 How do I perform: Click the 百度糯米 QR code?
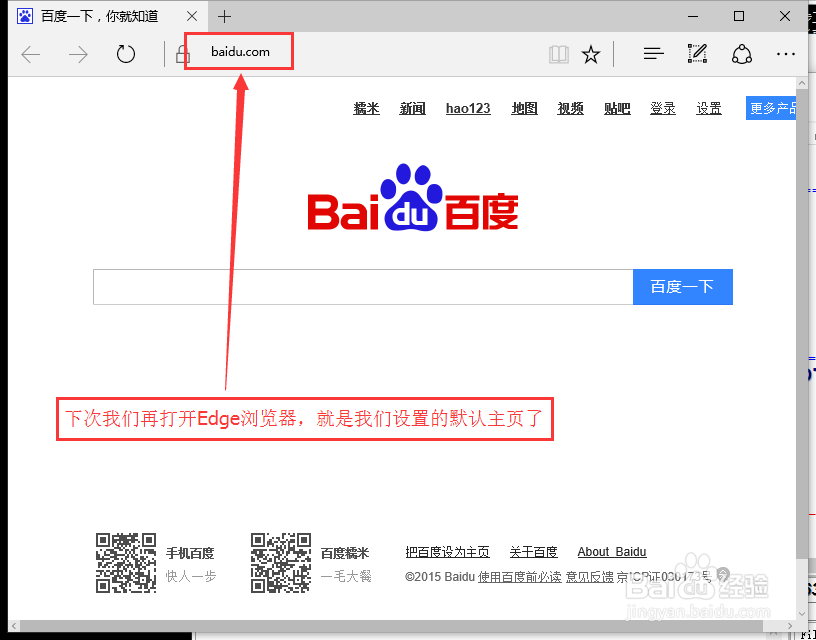(x=281, y=562)
